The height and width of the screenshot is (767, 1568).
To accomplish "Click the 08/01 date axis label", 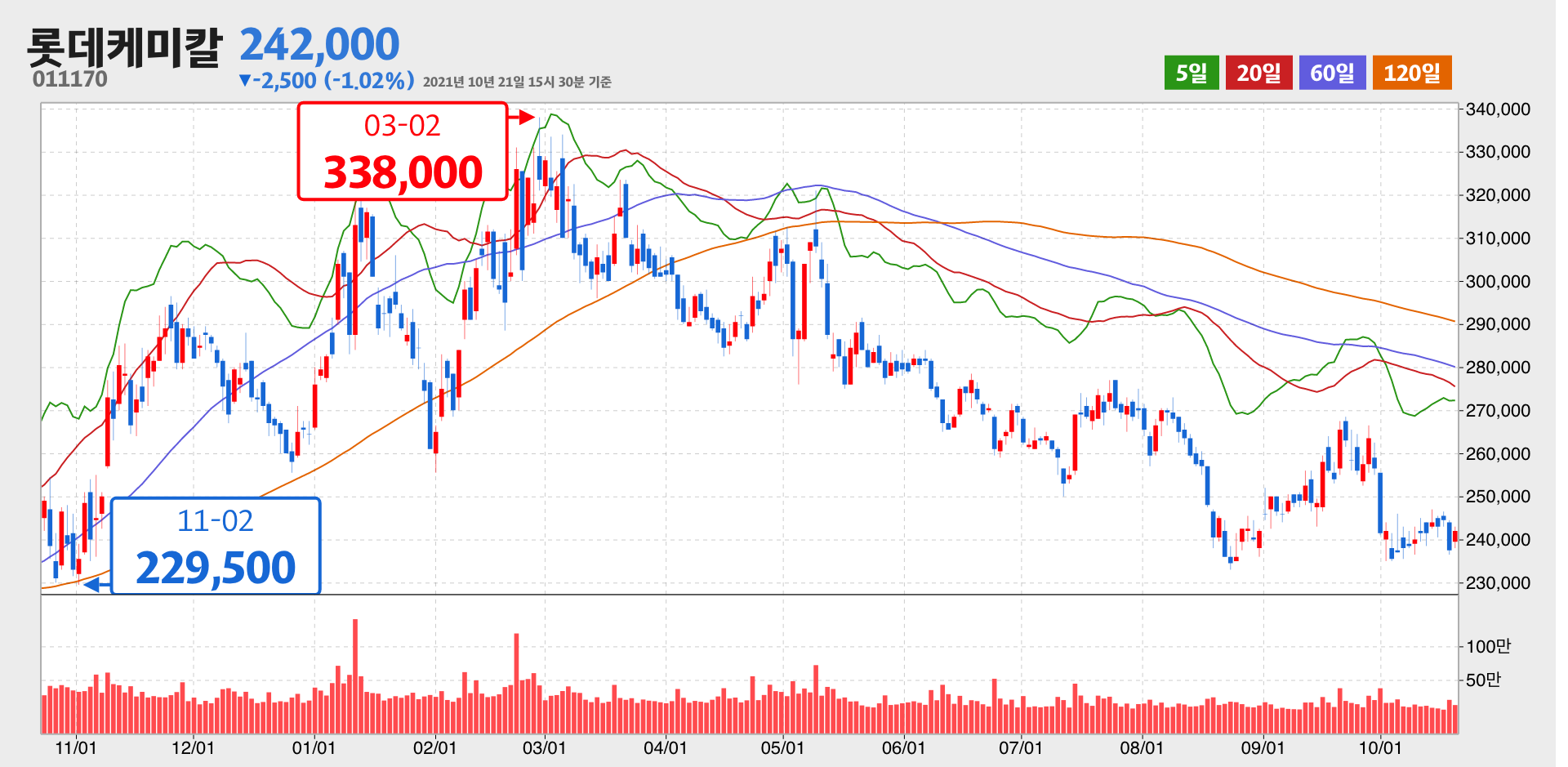I will (1142, 748).
